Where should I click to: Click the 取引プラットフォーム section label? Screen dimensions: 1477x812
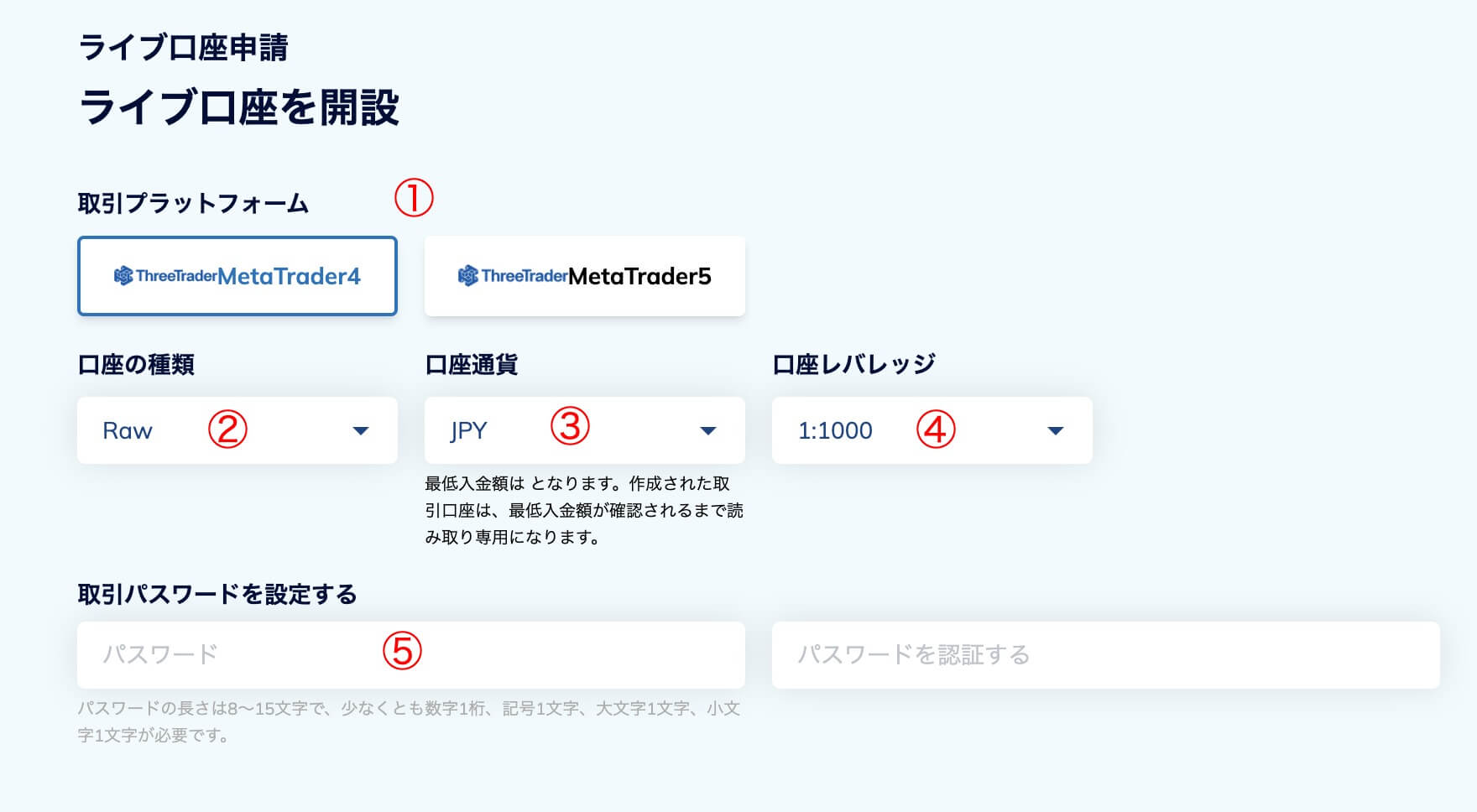click(x=193, y=201)
